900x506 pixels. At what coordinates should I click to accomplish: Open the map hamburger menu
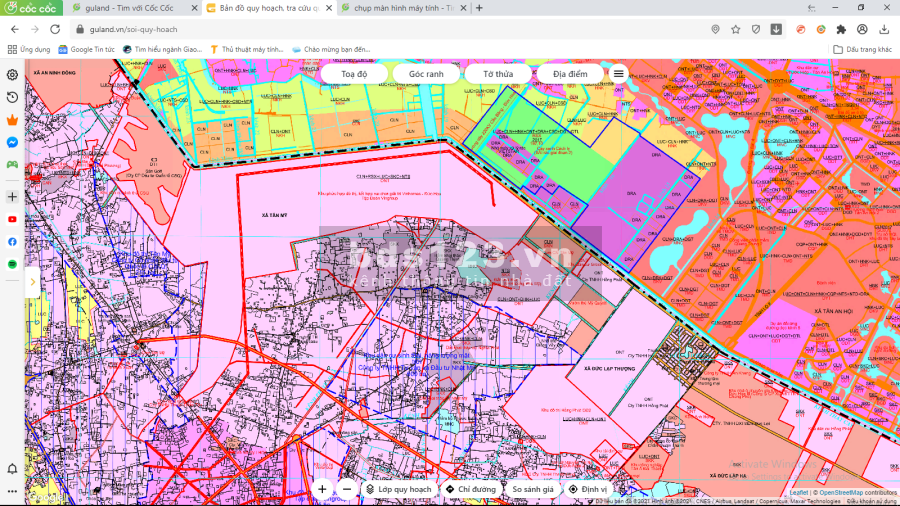tap(618, 73)
